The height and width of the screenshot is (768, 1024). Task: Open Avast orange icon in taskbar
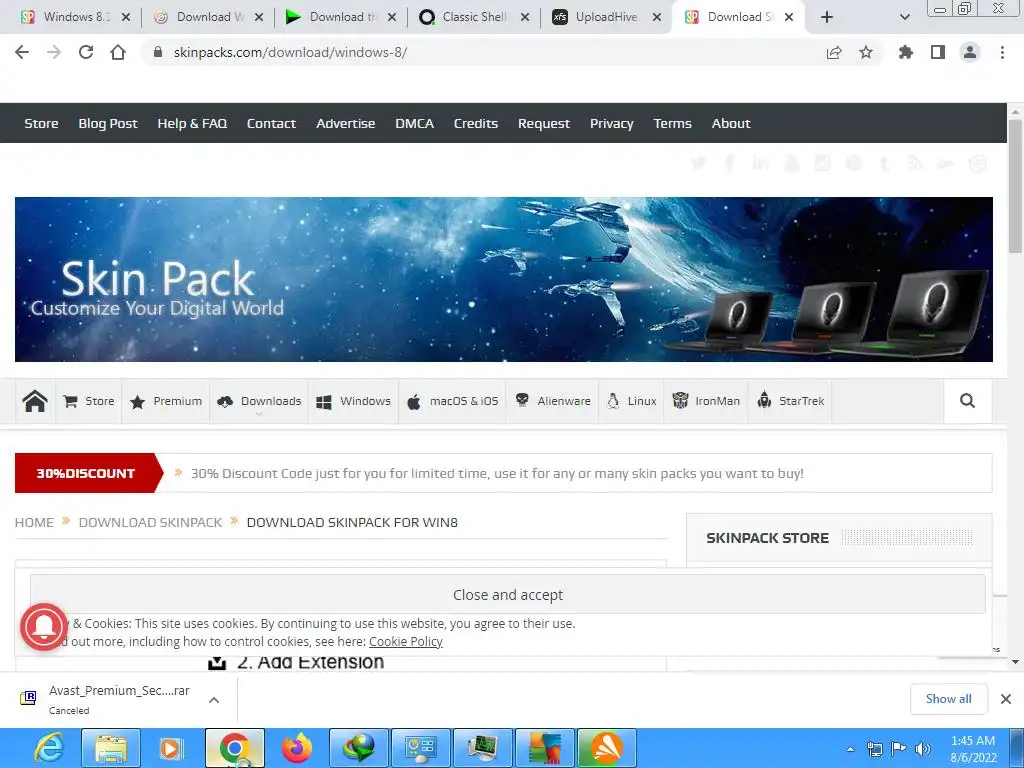click(x=607, y=748)
